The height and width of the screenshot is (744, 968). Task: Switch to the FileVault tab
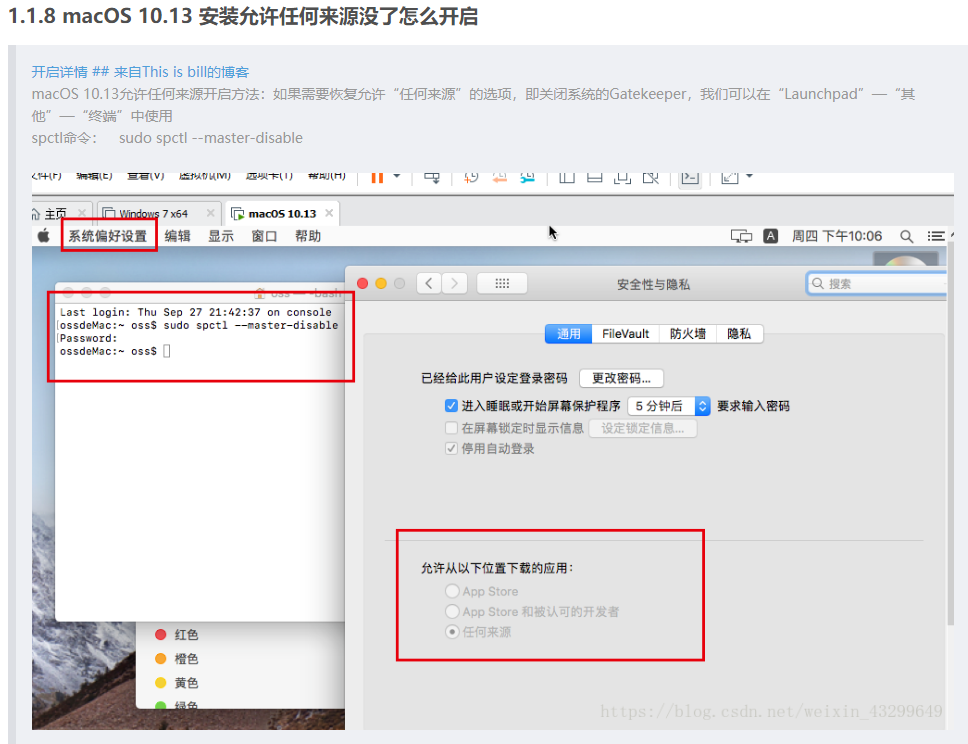(625, 334)
